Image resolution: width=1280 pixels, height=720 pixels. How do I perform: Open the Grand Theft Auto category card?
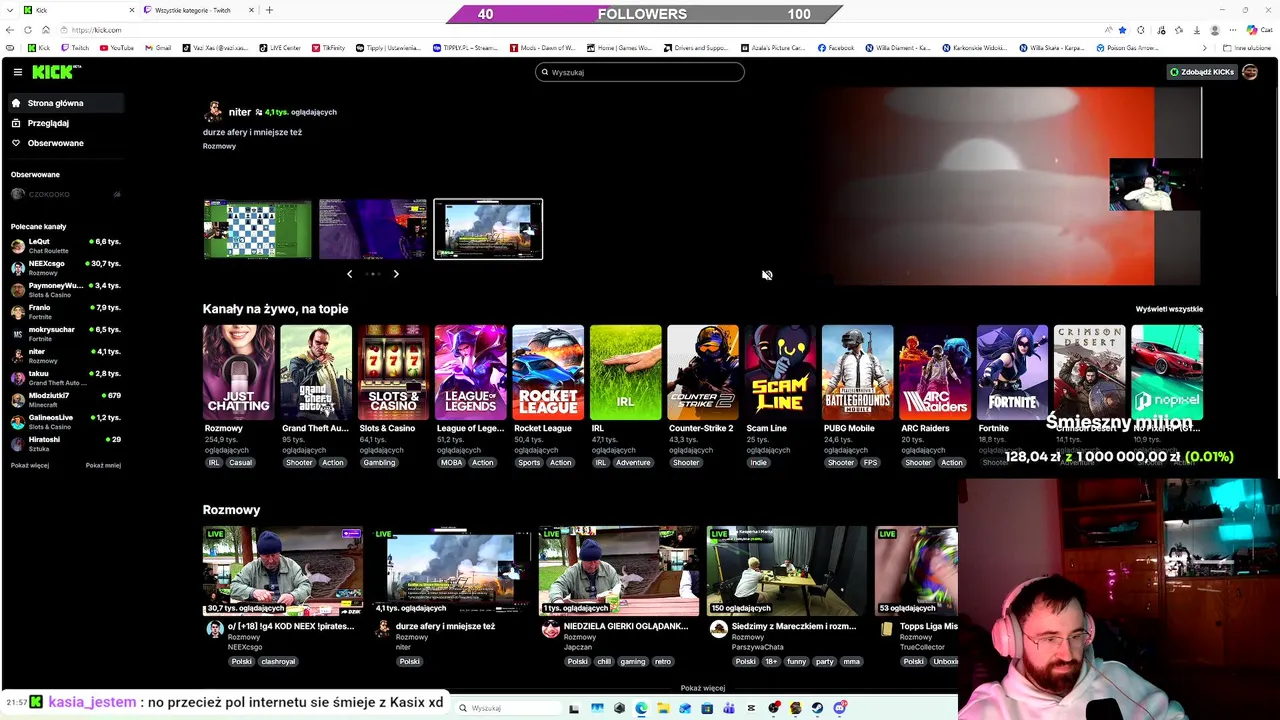pyautogui.click(x=316, y=372)
